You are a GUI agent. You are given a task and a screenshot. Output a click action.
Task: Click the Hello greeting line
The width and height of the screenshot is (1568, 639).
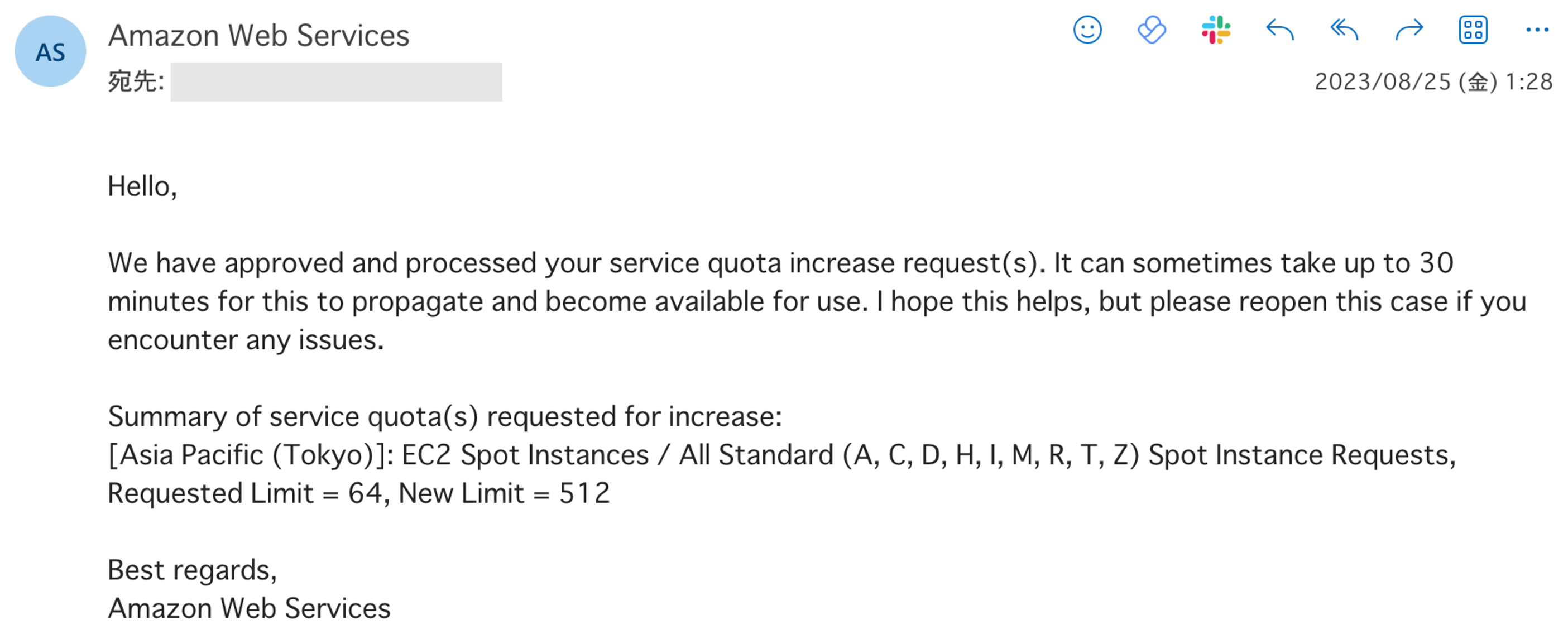coord(142,186)
